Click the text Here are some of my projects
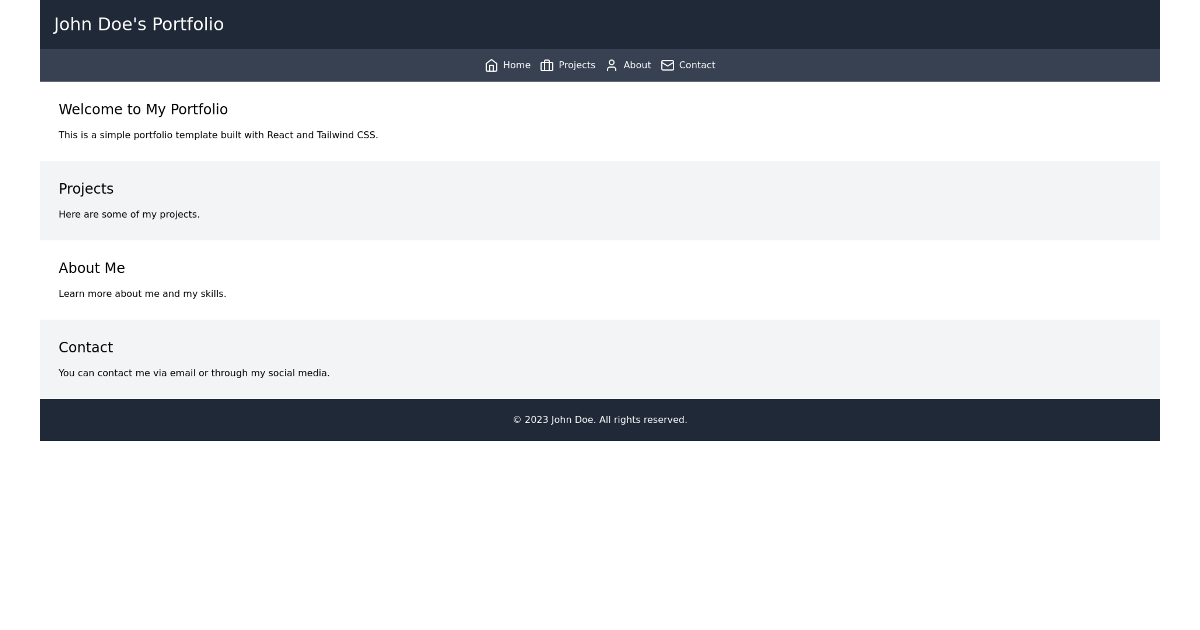This screenshot has height=630, width=1200. (x=129, y=214)
